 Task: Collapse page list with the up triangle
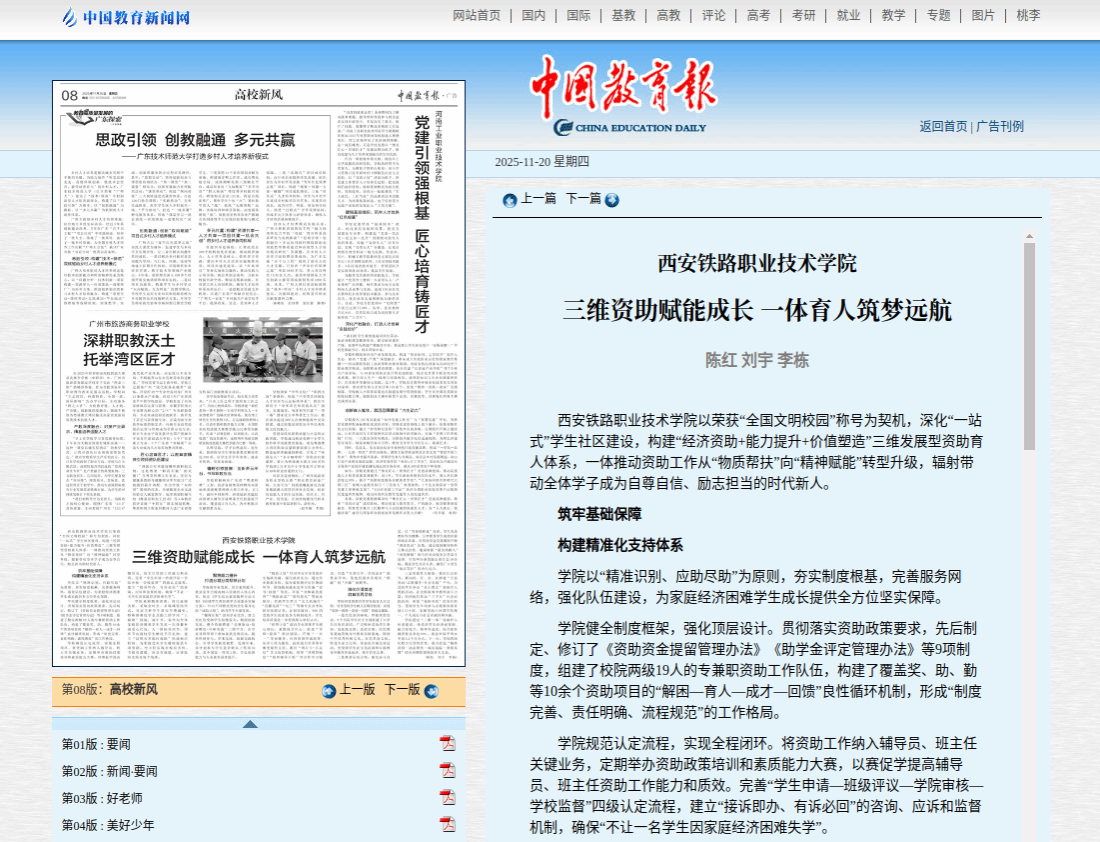tap(250, 724)
